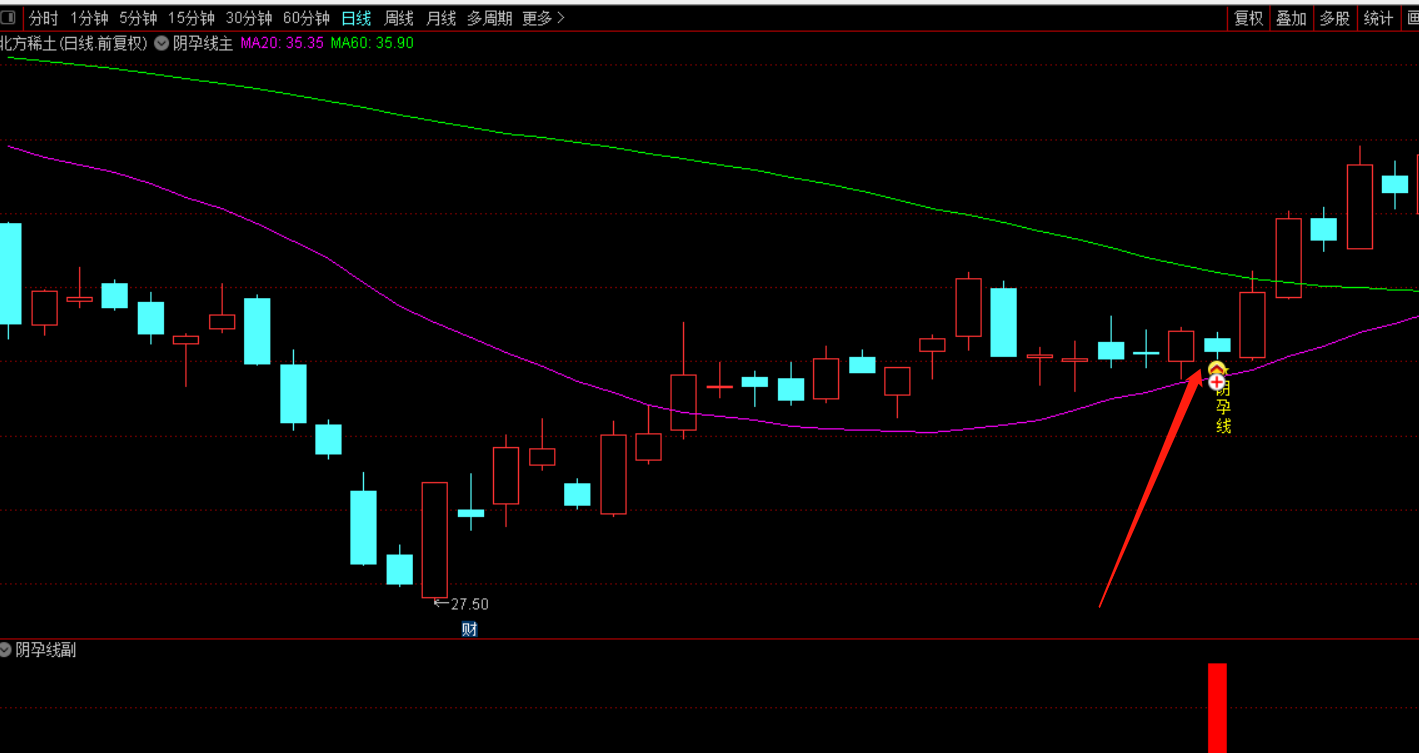This screenshot has height=753, width=1419.
Task: Open the 阴孕线副 indicator dropdown arrow
Action: click(x=6, y=650)
